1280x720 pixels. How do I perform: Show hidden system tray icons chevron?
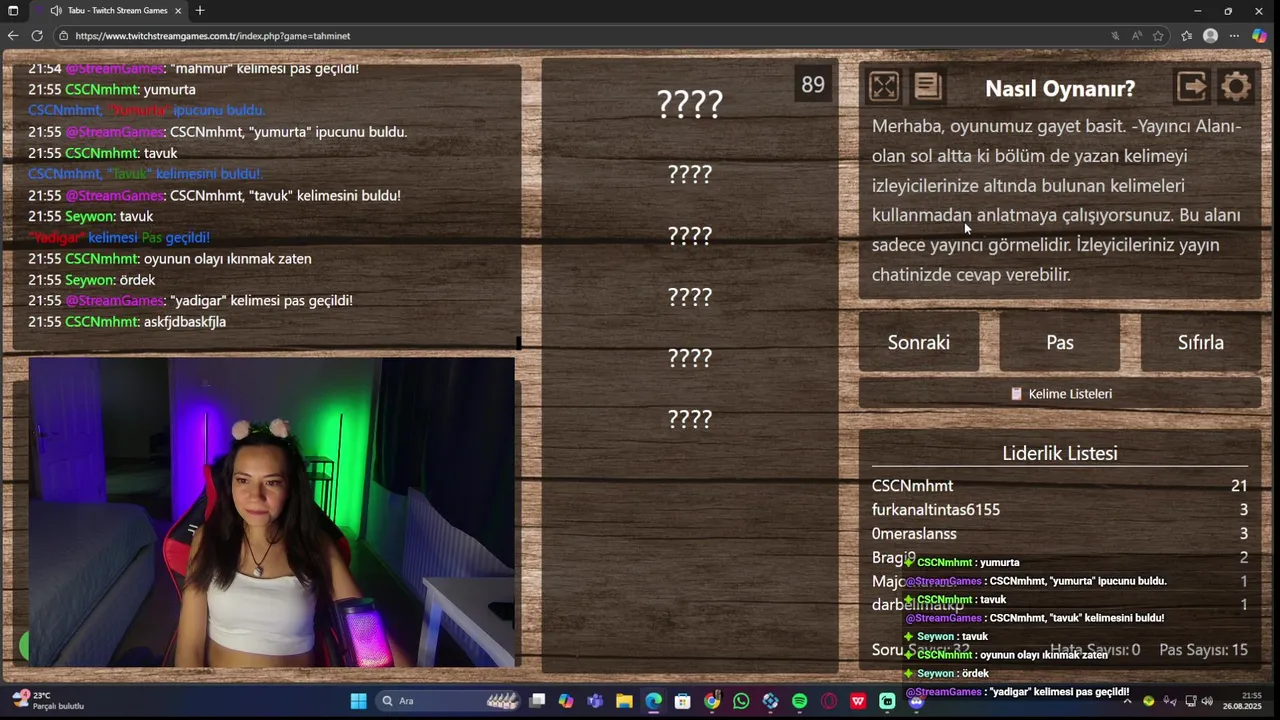coord(1127,701)
